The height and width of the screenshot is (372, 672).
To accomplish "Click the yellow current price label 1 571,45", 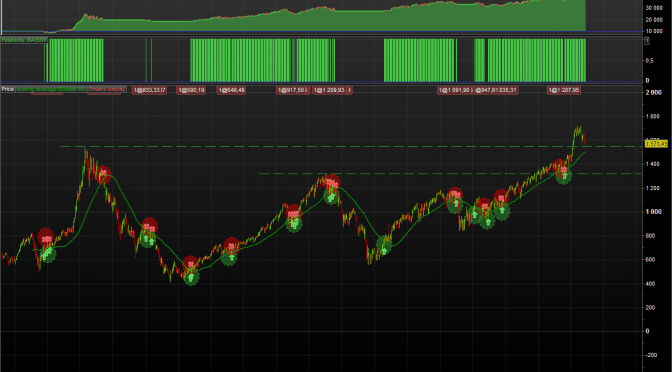I will click(656, 144).
